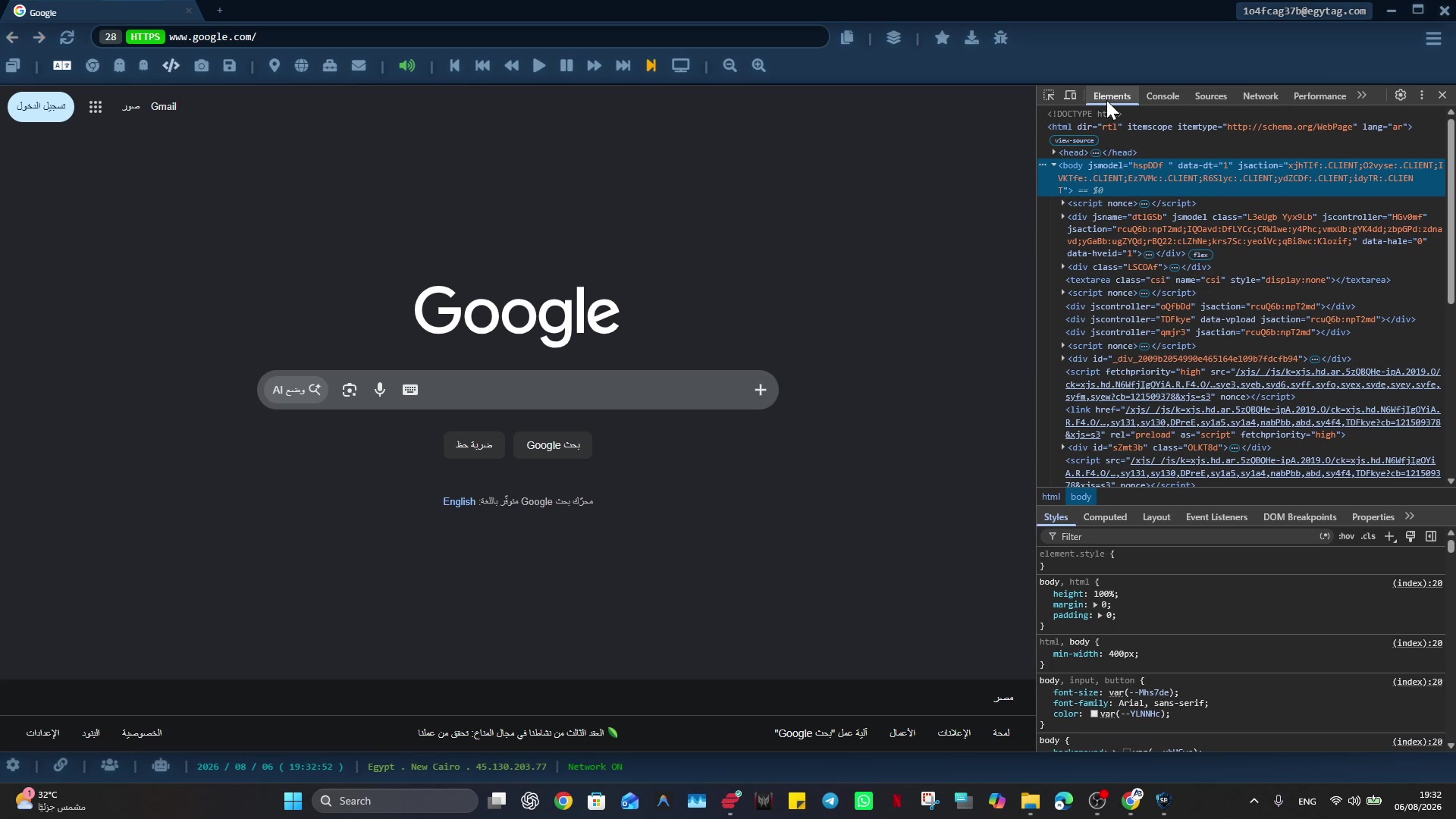Click the monitor display icon
The image size is (1456, 819).
coord(681,66)
